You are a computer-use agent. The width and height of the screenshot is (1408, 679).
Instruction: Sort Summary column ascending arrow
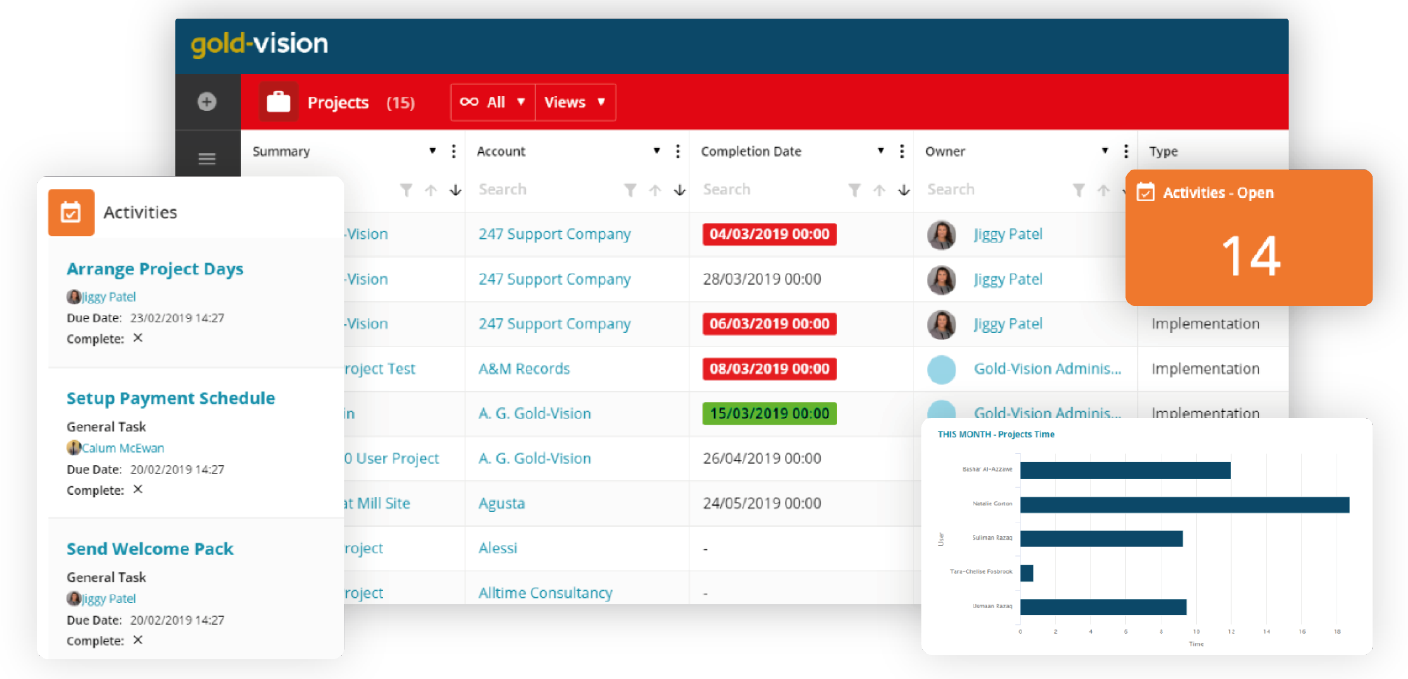click(x=431, y=190)
